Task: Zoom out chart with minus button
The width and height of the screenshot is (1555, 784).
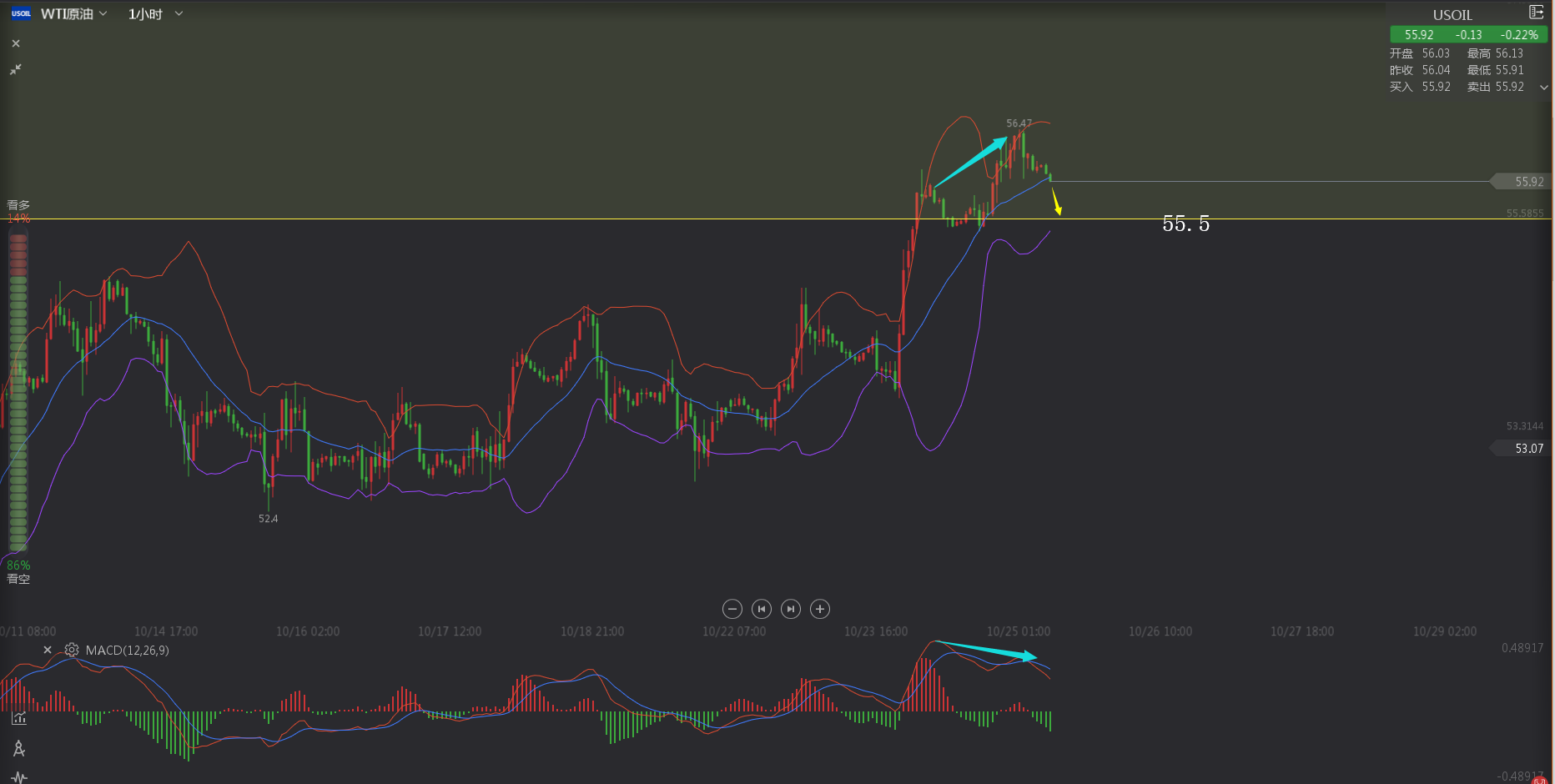Action: [x=732, y=609]
